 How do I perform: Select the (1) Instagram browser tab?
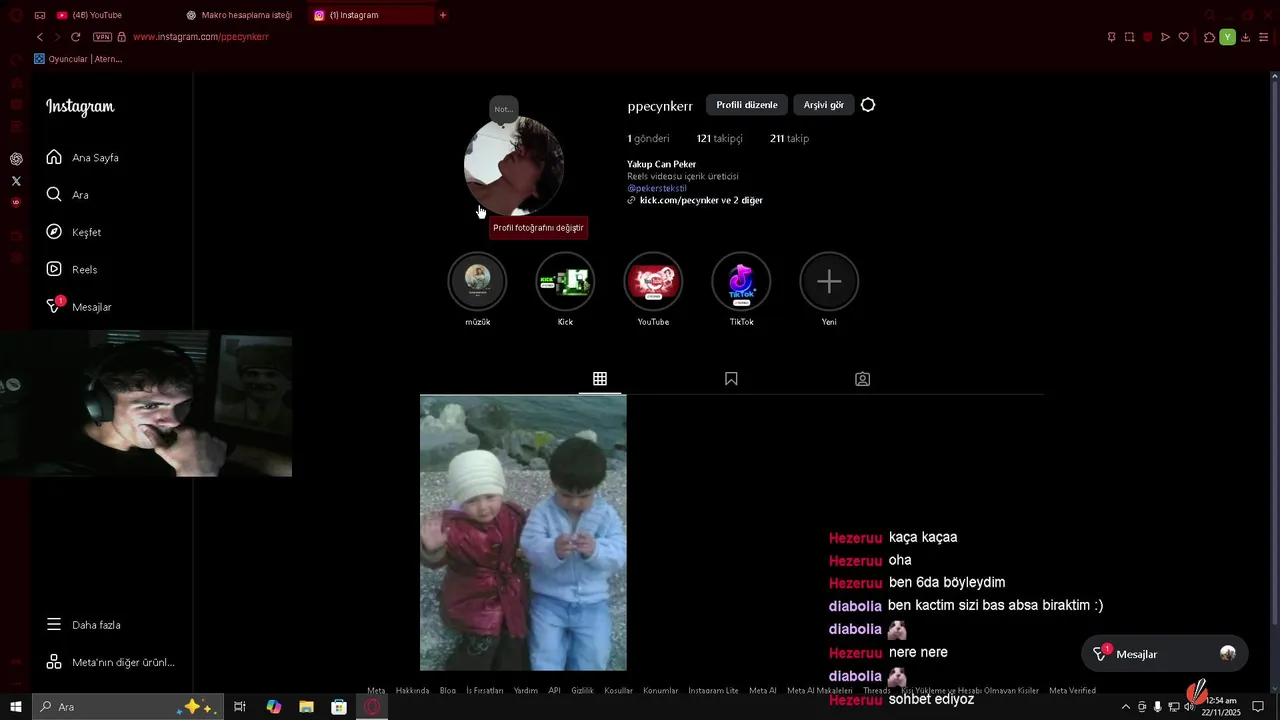370,15
